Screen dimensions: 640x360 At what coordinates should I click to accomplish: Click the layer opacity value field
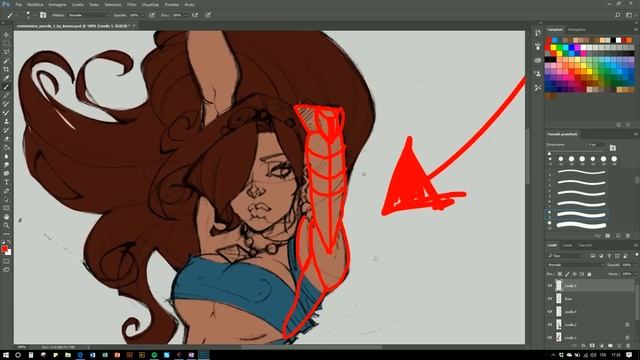[x=627, y=265]
